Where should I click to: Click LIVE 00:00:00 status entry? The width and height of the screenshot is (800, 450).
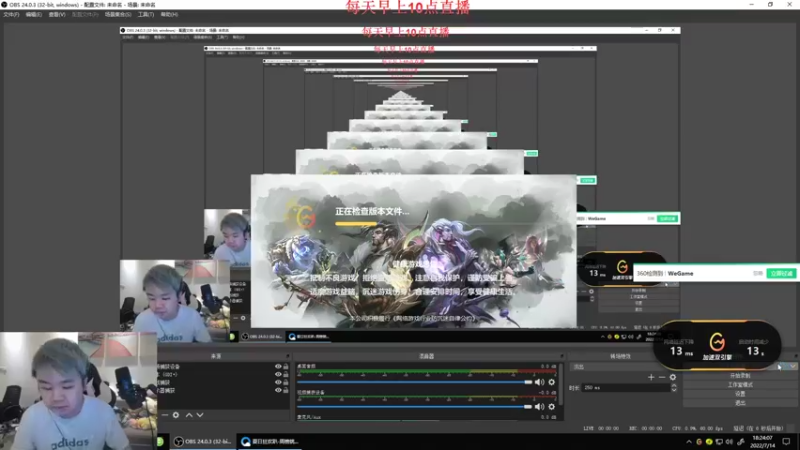[x=601, y=429]
